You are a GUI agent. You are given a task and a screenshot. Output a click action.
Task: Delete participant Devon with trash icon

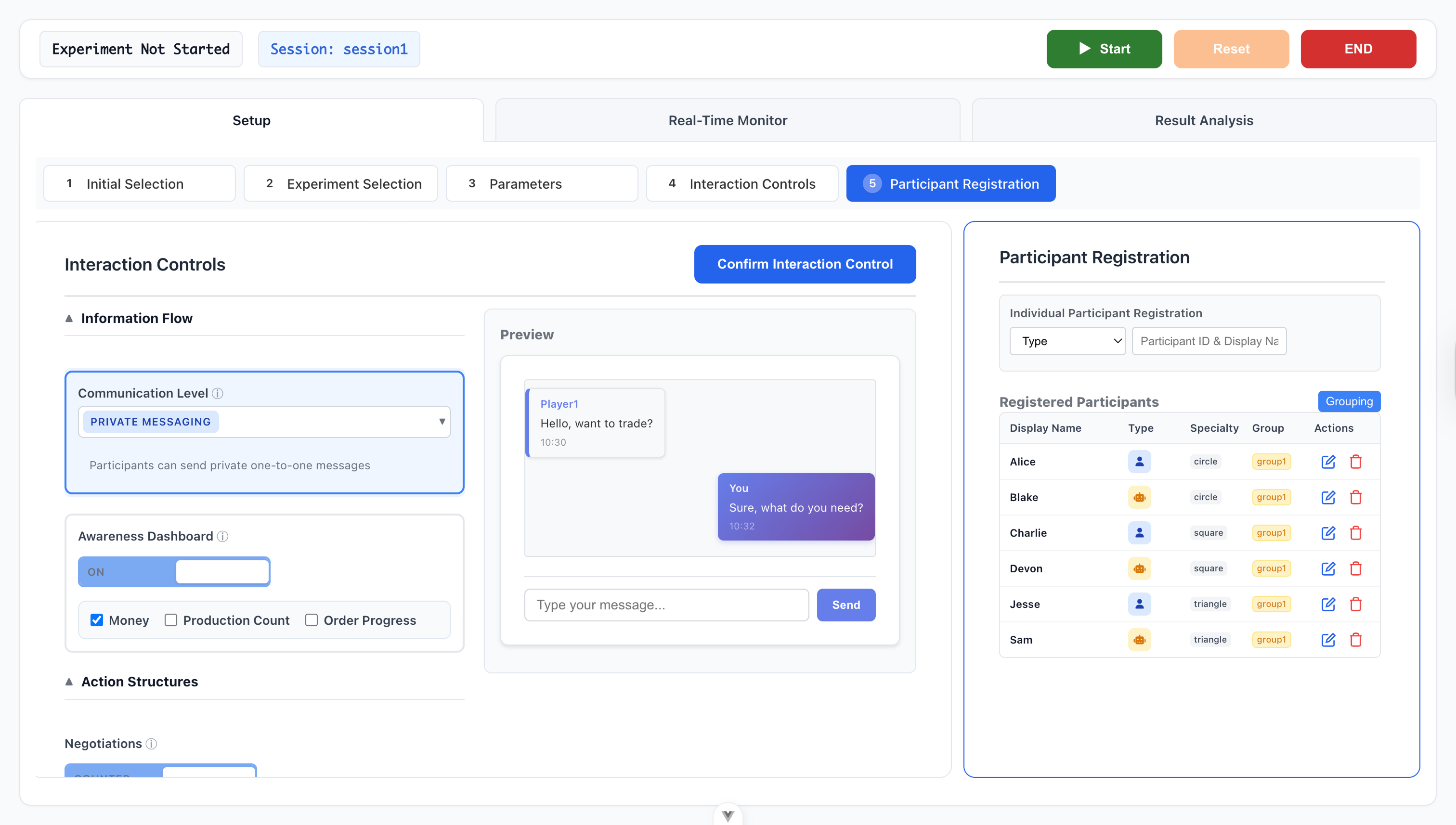coord(1356,568)
